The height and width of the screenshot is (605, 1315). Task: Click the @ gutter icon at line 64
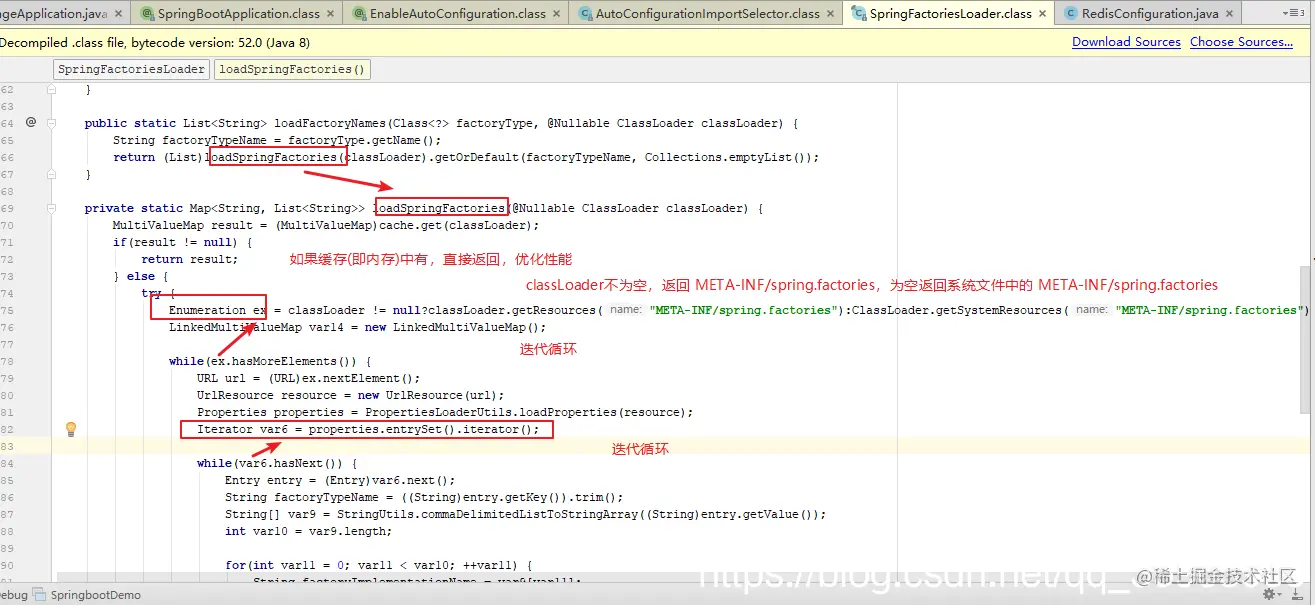coord(30,122)
